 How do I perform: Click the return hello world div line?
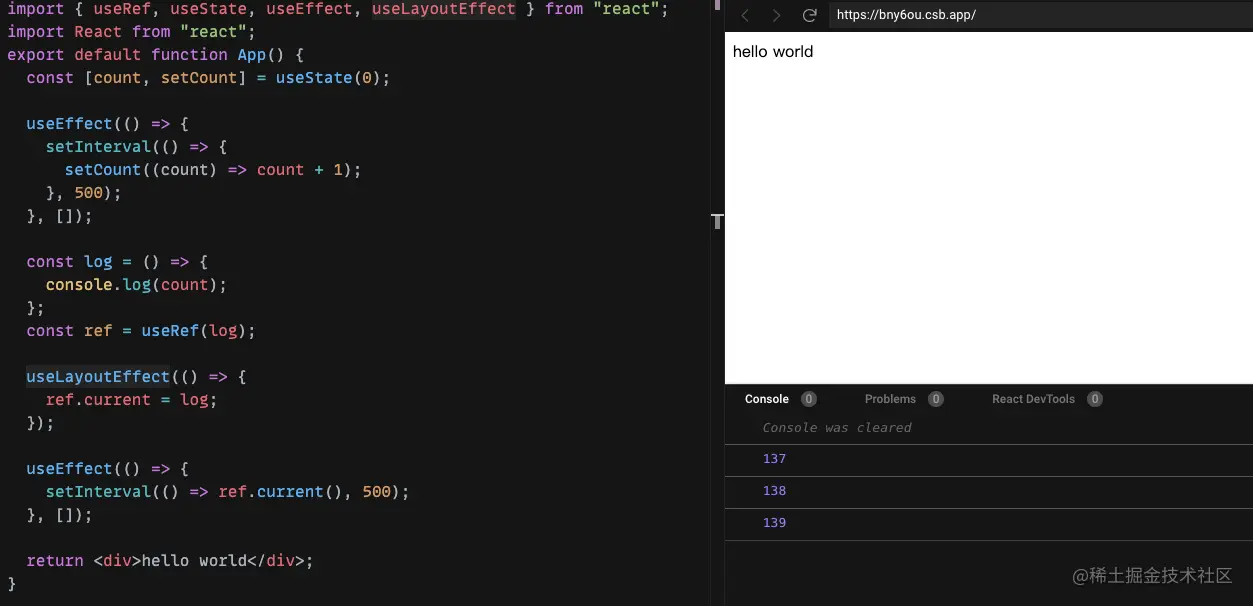(x=170, y=561)
